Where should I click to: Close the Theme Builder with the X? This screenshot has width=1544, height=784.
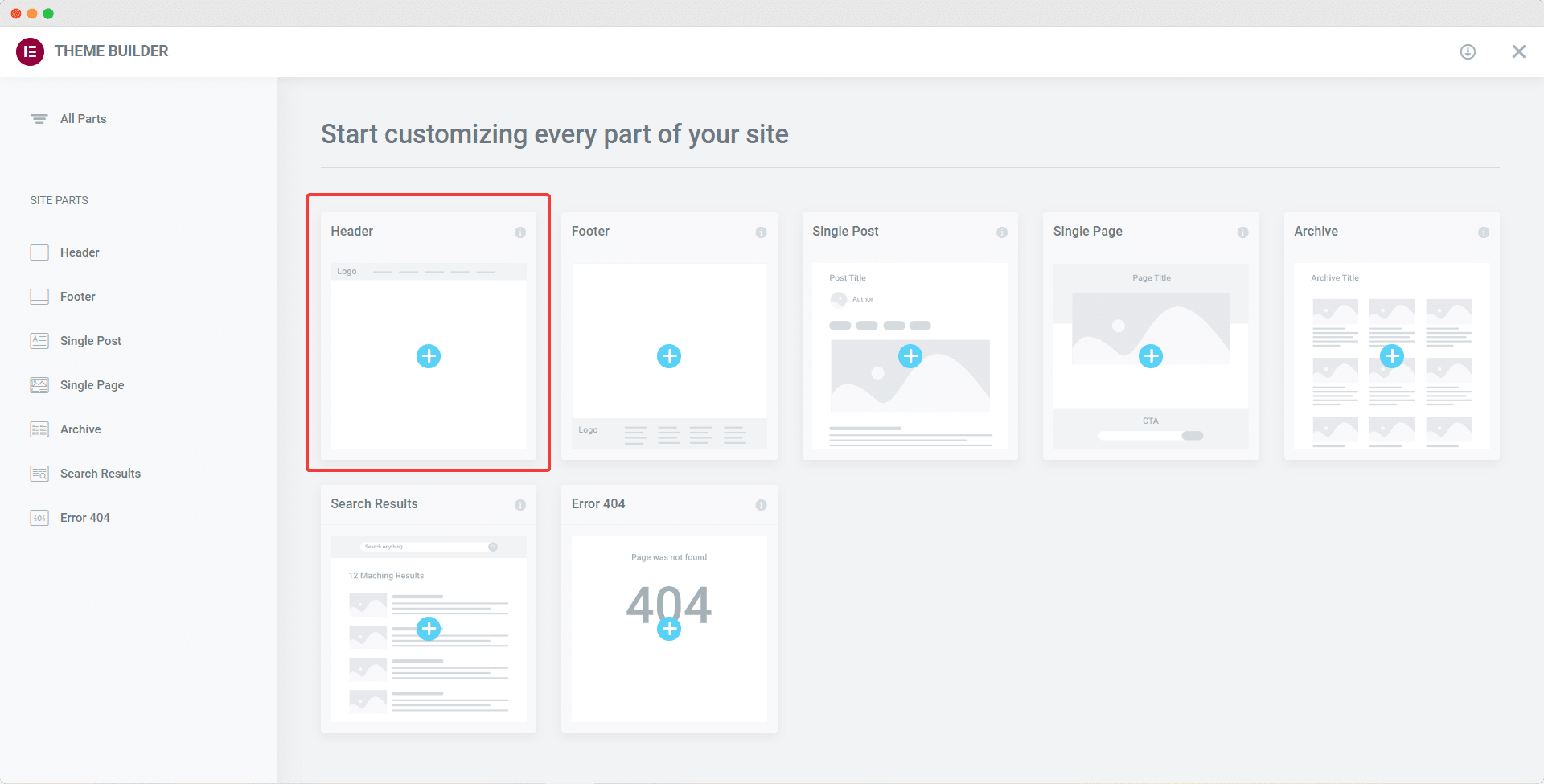pos(1519,51)
